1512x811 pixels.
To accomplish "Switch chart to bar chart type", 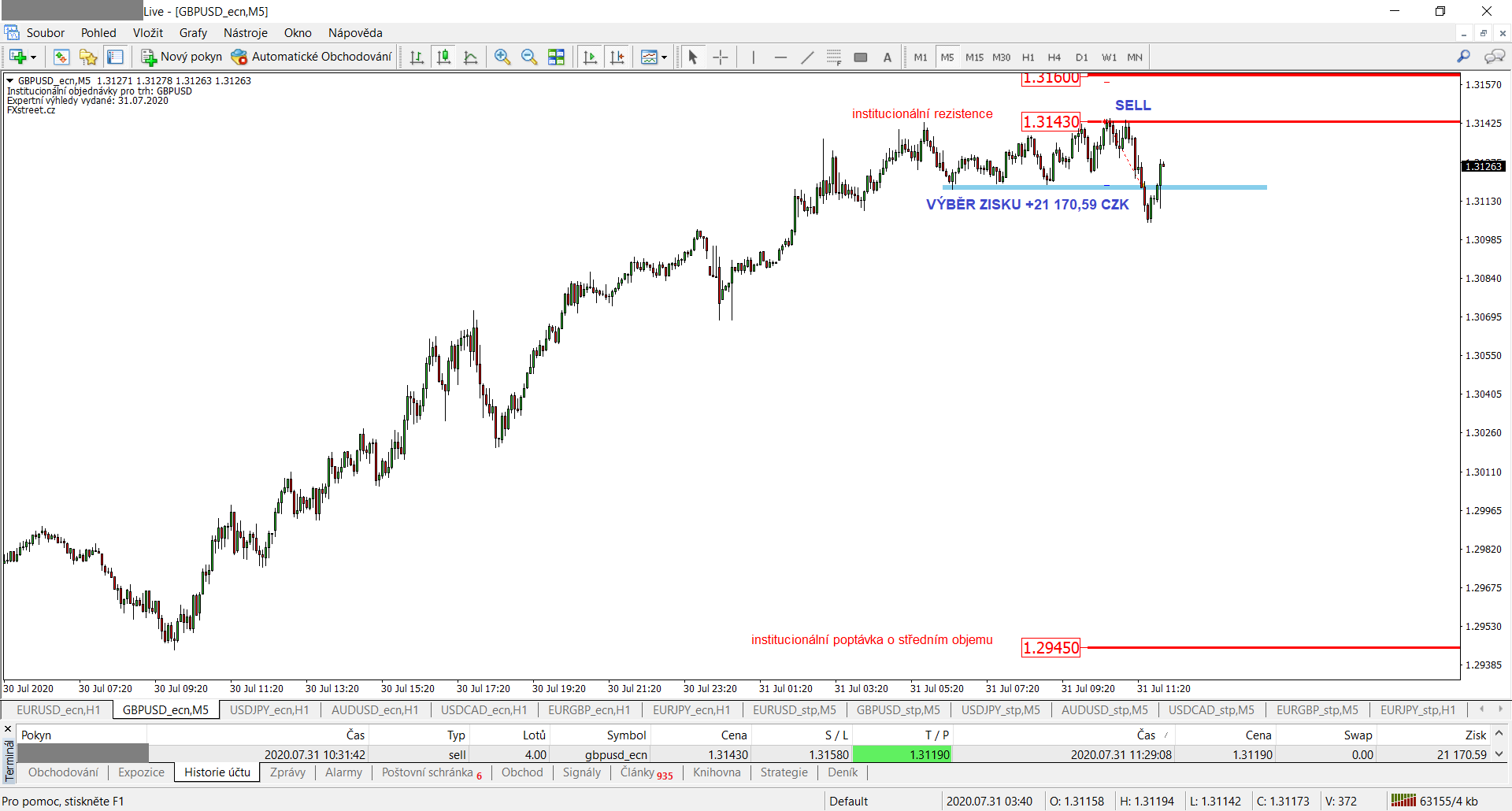I will pos(417,57).
